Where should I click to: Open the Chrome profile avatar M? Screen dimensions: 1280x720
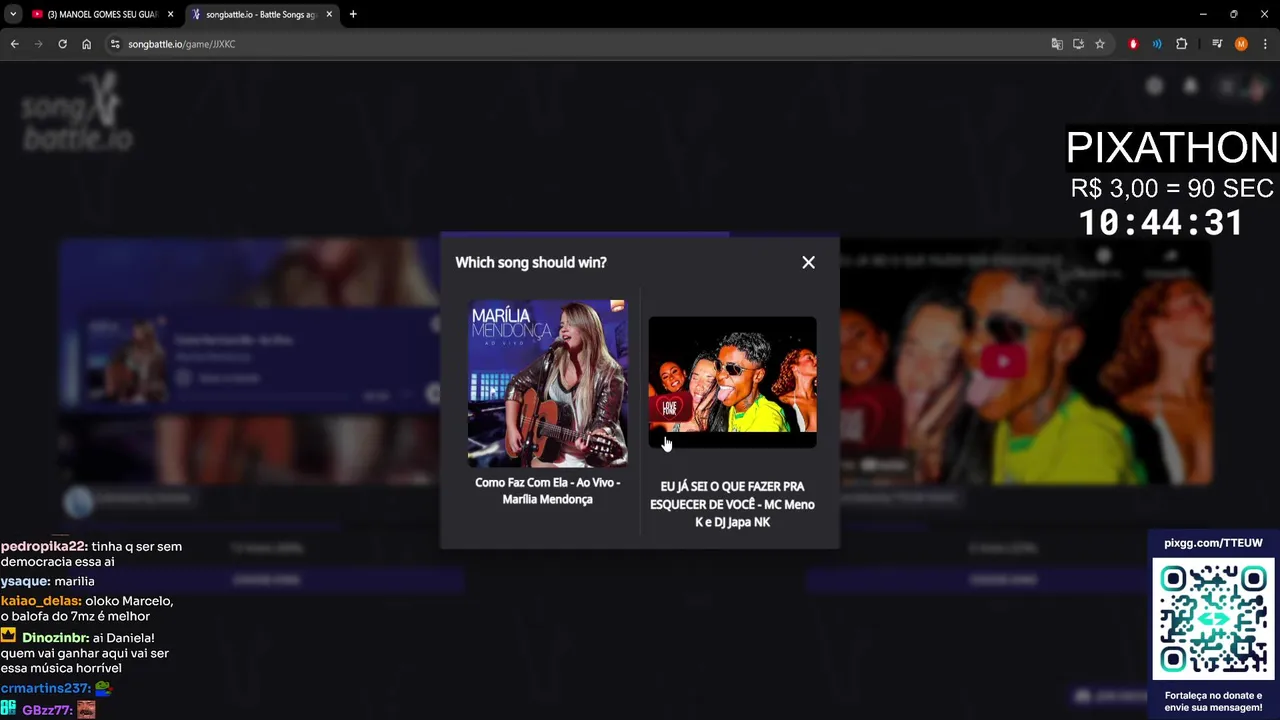1241,44
